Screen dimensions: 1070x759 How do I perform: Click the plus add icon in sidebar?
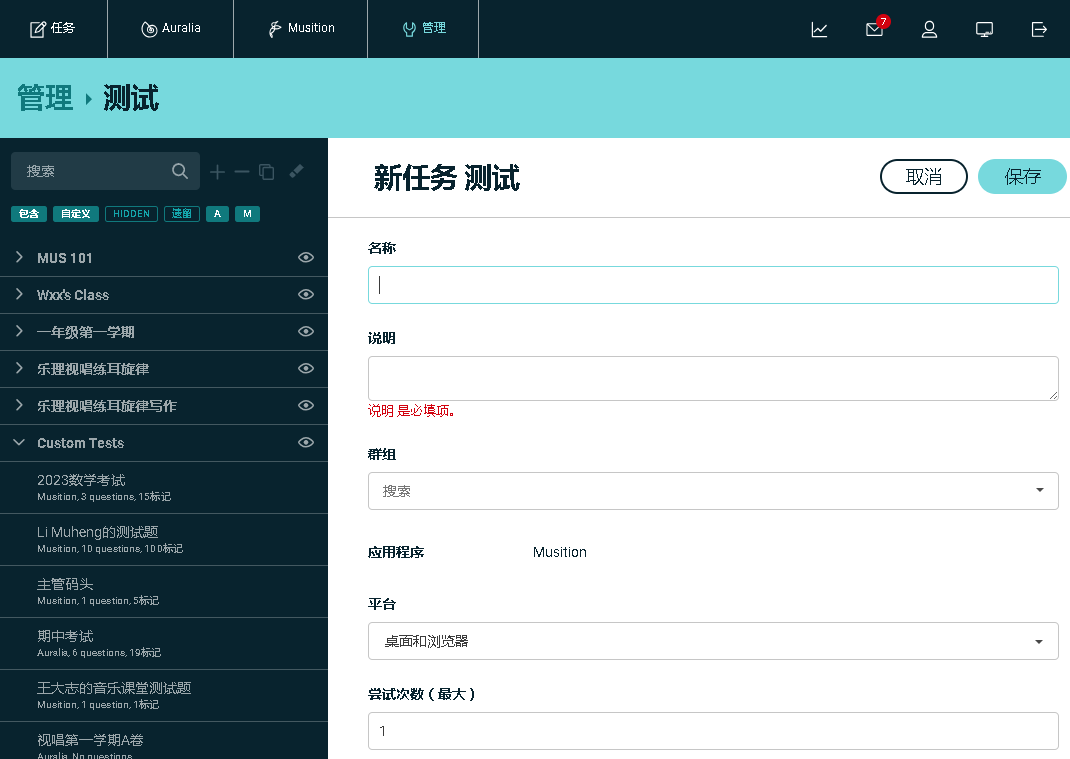coord(217,172)
